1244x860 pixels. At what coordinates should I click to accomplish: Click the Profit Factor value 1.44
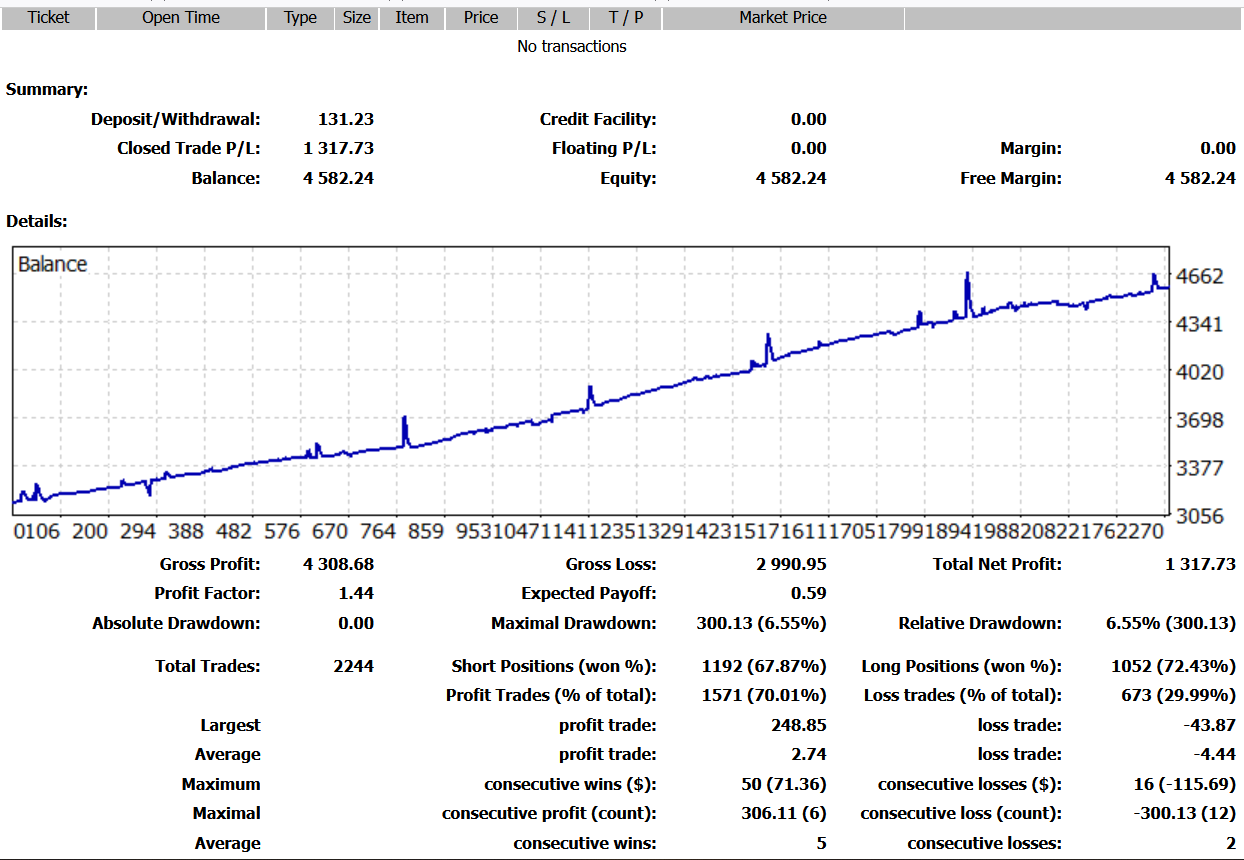[356, 594]
